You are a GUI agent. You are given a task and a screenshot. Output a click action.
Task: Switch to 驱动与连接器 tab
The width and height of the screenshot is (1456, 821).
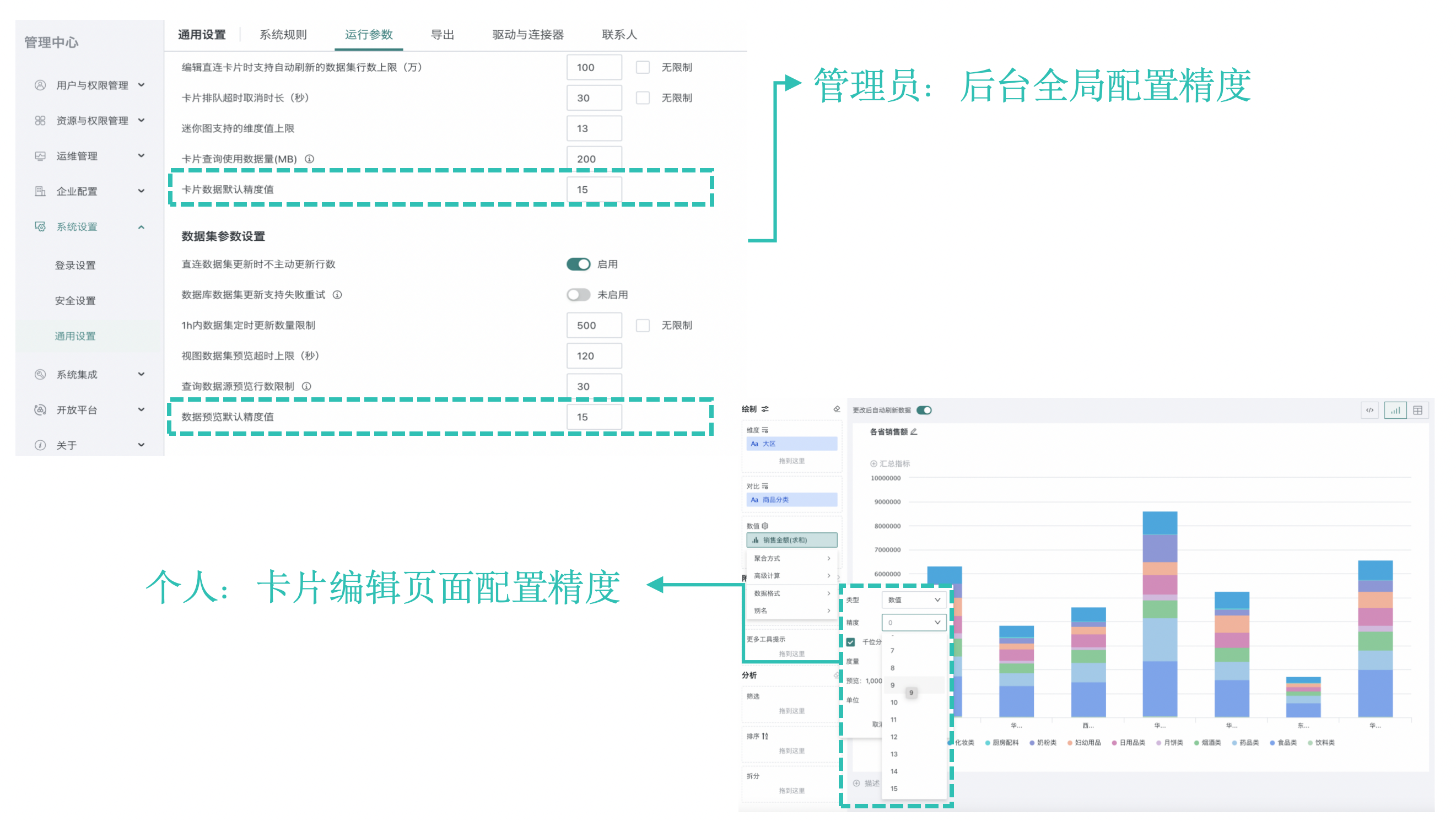pyautogui.click(x=528, y=35)
